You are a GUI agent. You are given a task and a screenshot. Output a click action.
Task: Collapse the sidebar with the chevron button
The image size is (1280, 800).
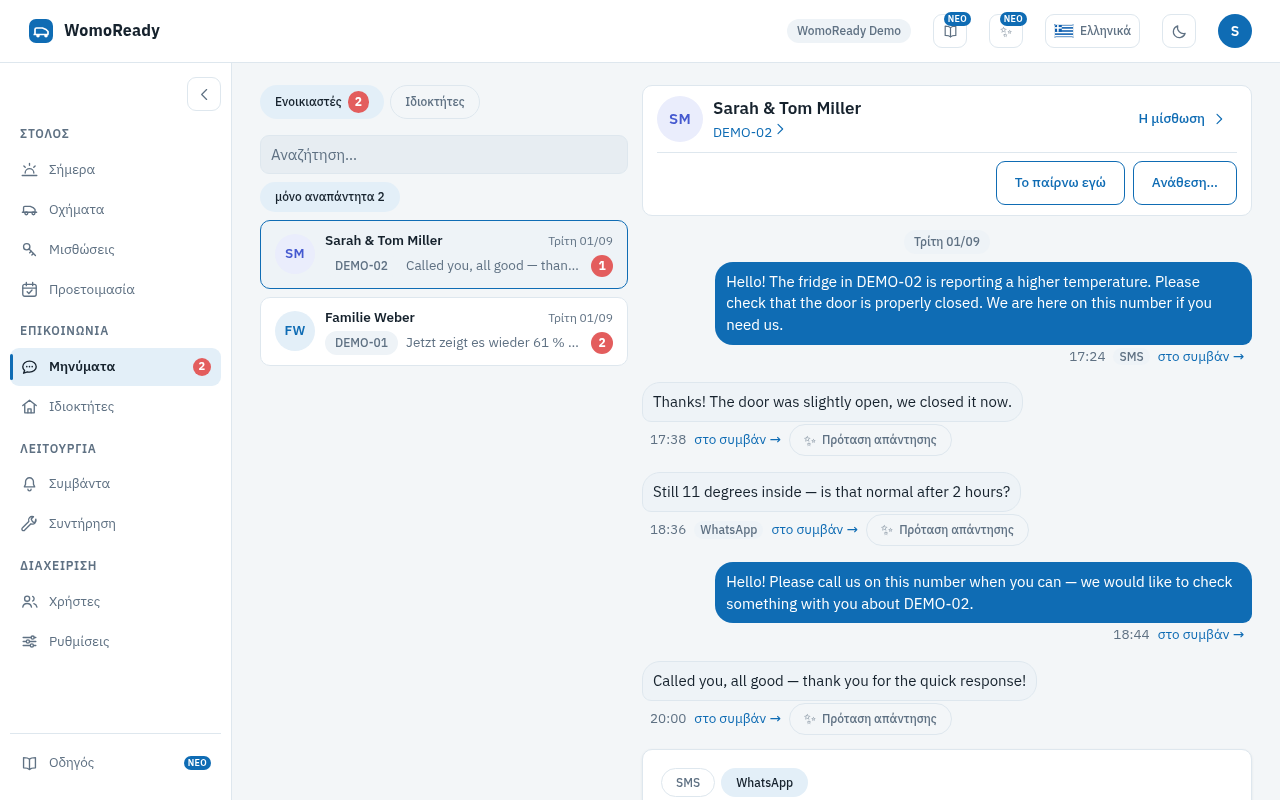click(x=204, y=94)
